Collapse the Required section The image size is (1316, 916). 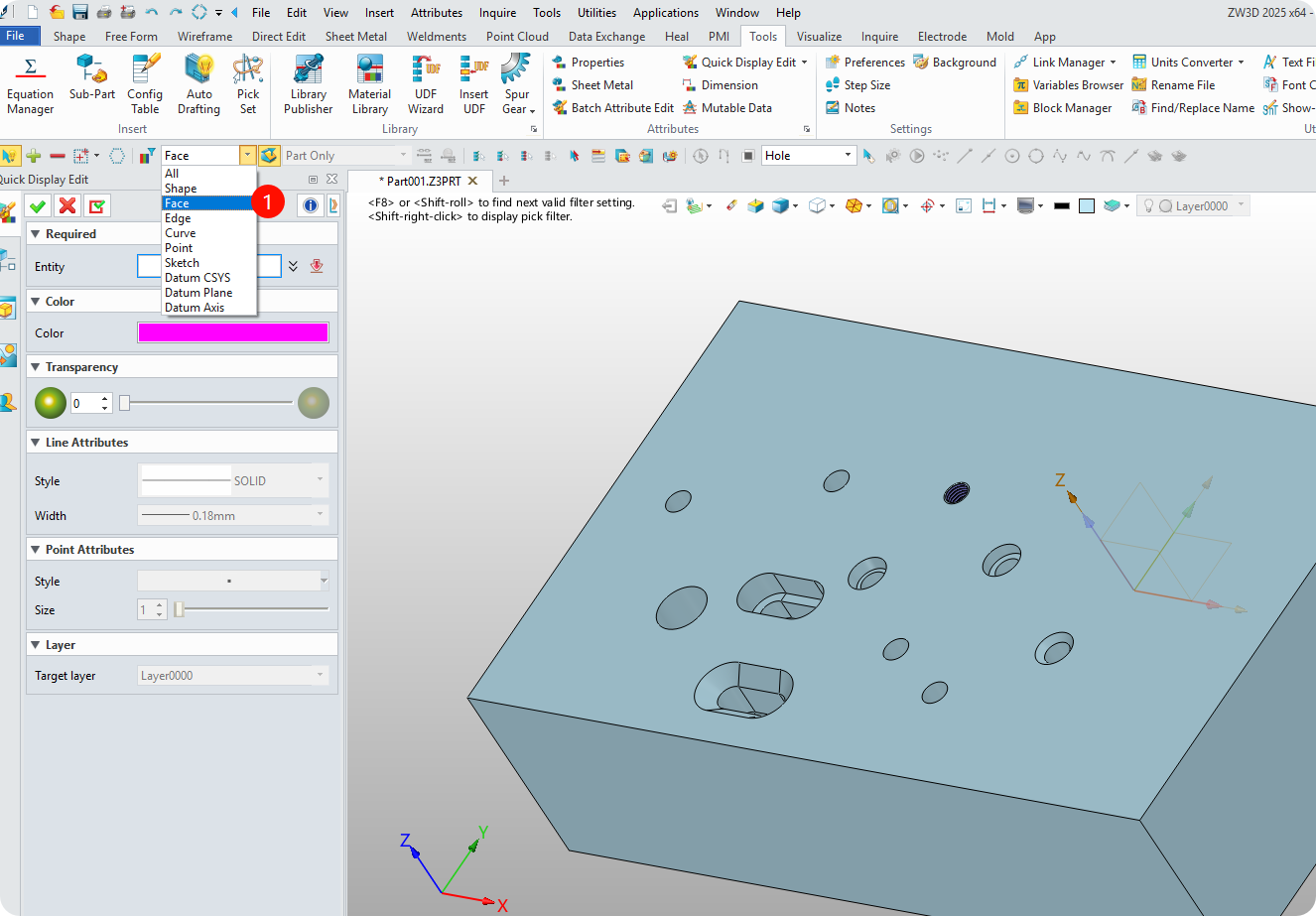(x=36, y=234)
